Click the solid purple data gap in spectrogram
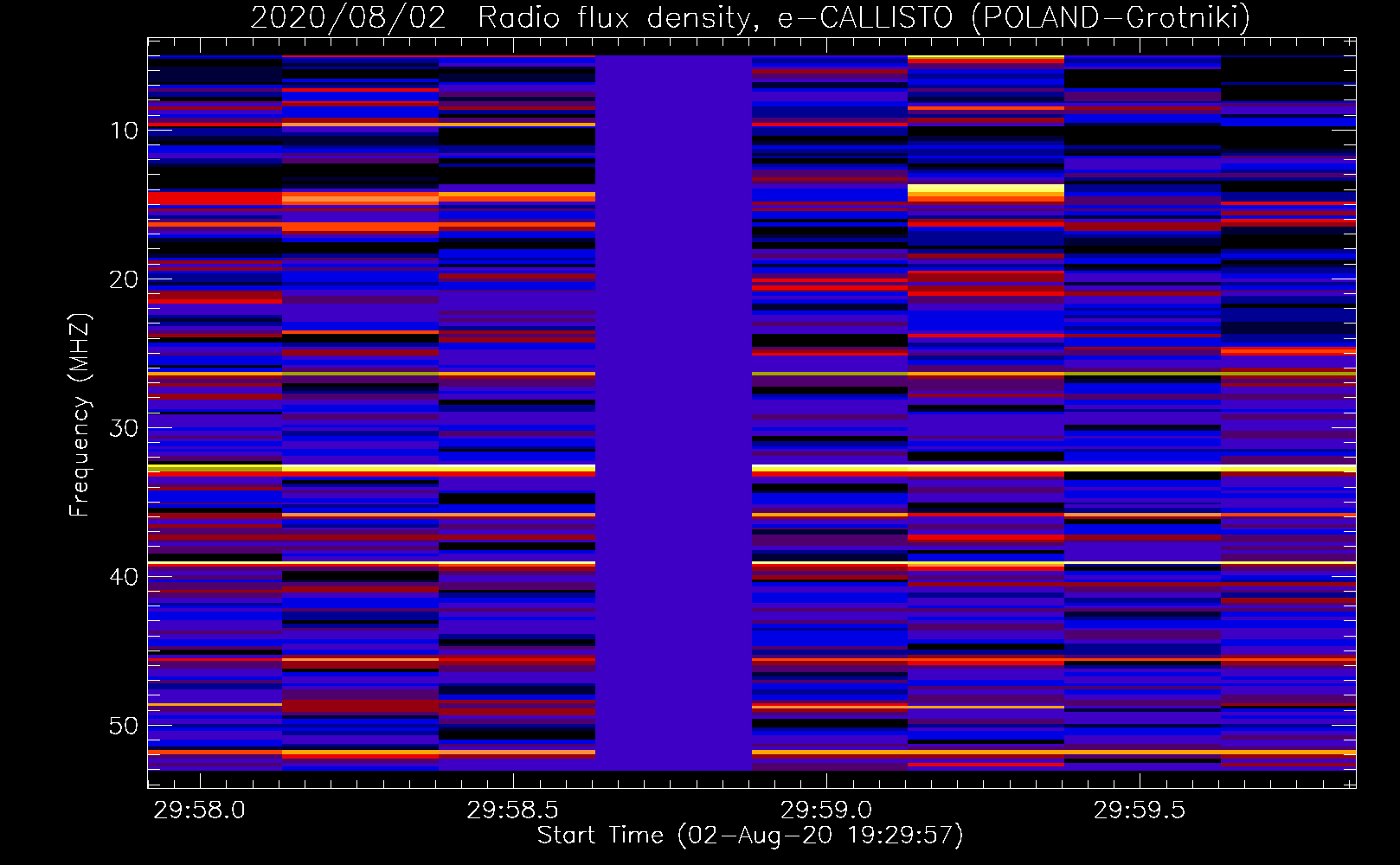 click(673, 413)
